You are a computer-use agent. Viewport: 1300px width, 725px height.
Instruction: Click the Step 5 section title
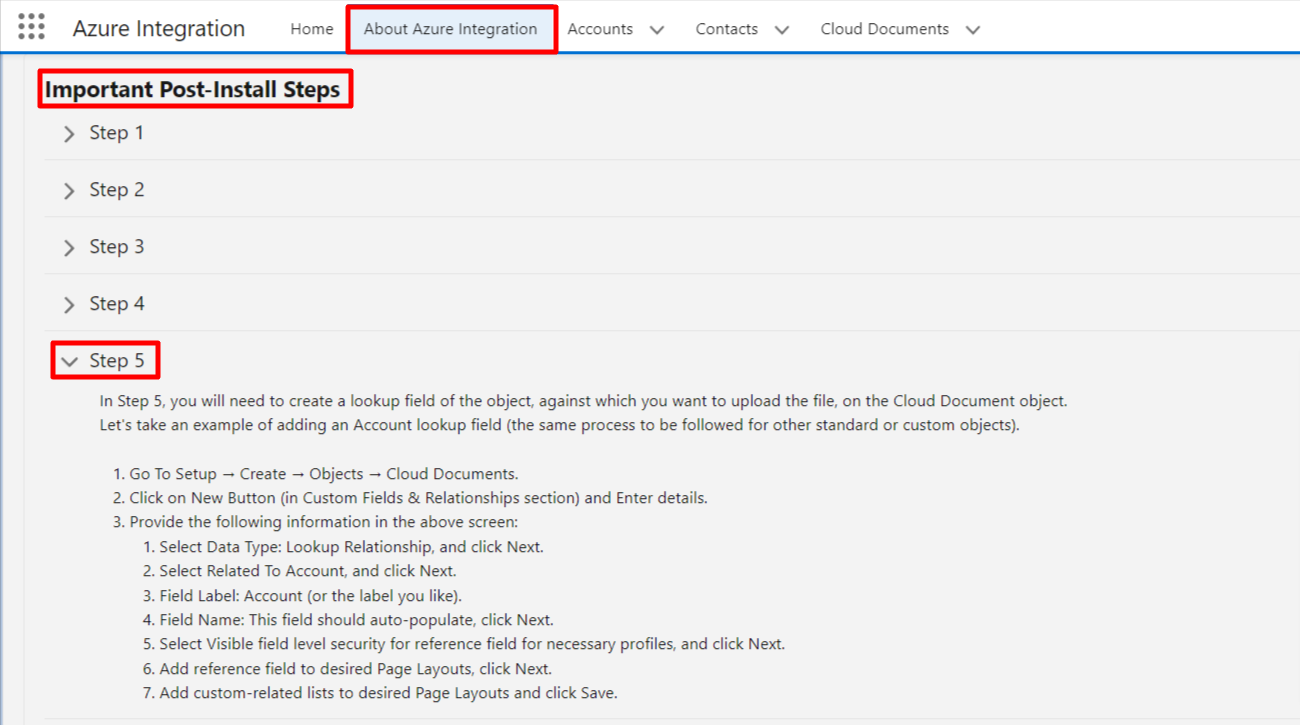117,361
